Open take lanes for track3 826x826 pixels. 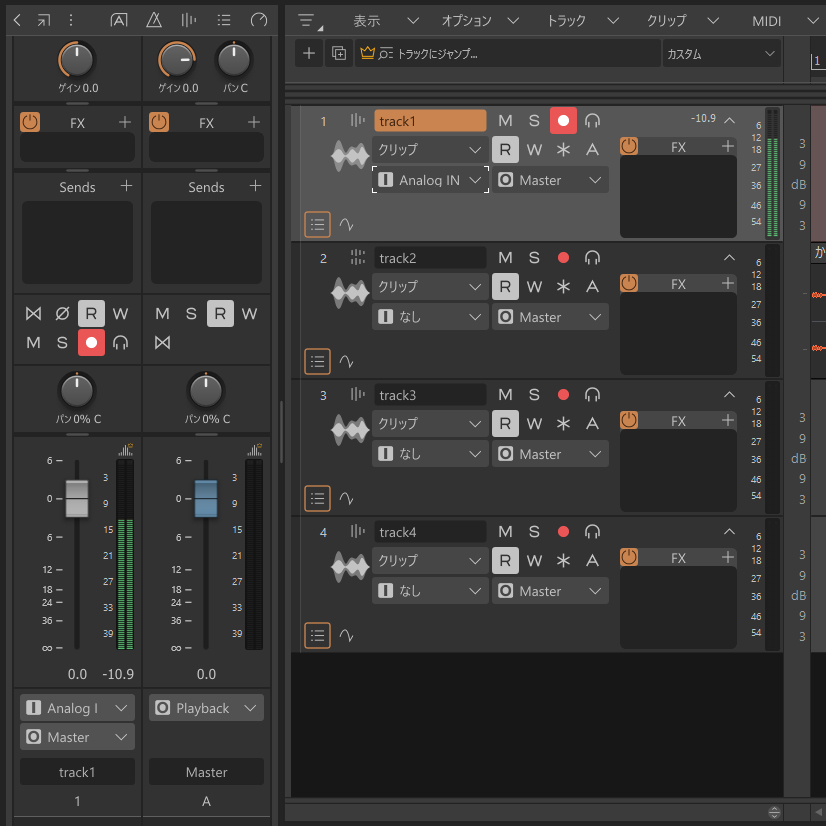coord(317,498)
